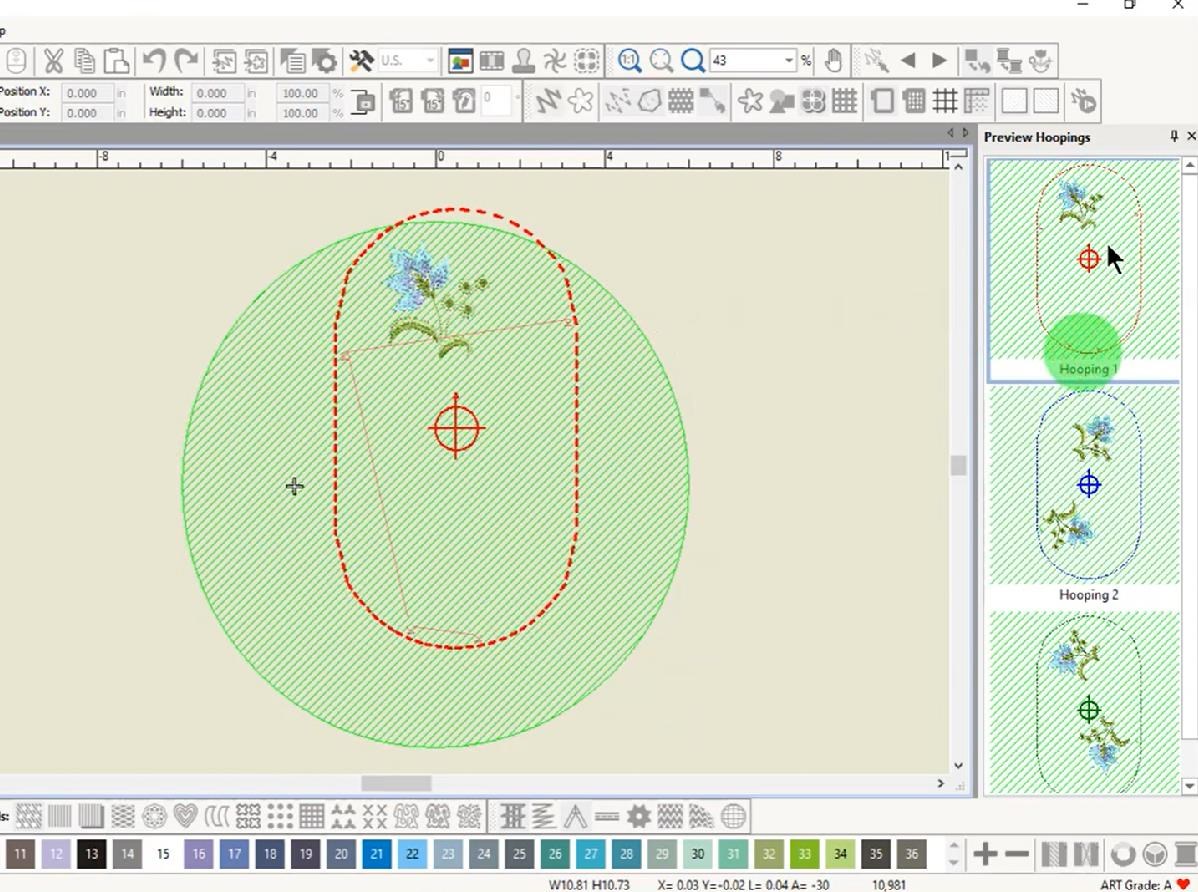Click the Preview Hoopings panel title
The height and width of the screenshot is (892, 1198).
tap(1036, 137)
